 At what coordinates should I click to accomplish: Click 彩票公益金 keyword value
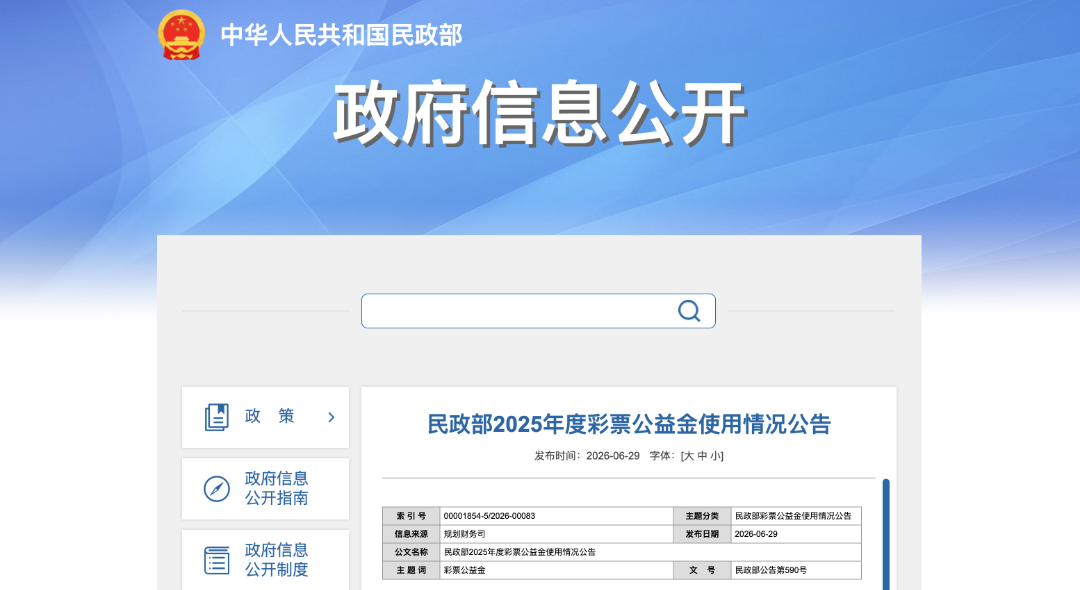click(464, 570)
